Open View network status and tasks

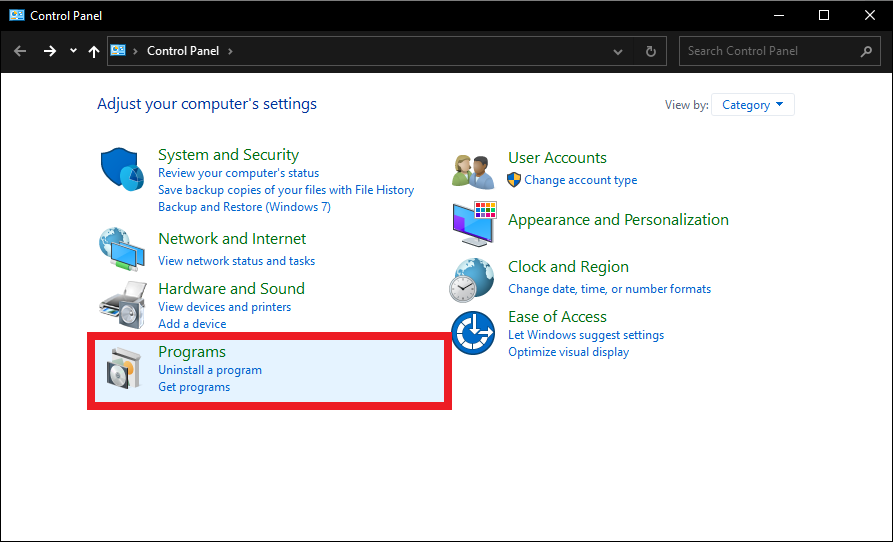[236, 261]
